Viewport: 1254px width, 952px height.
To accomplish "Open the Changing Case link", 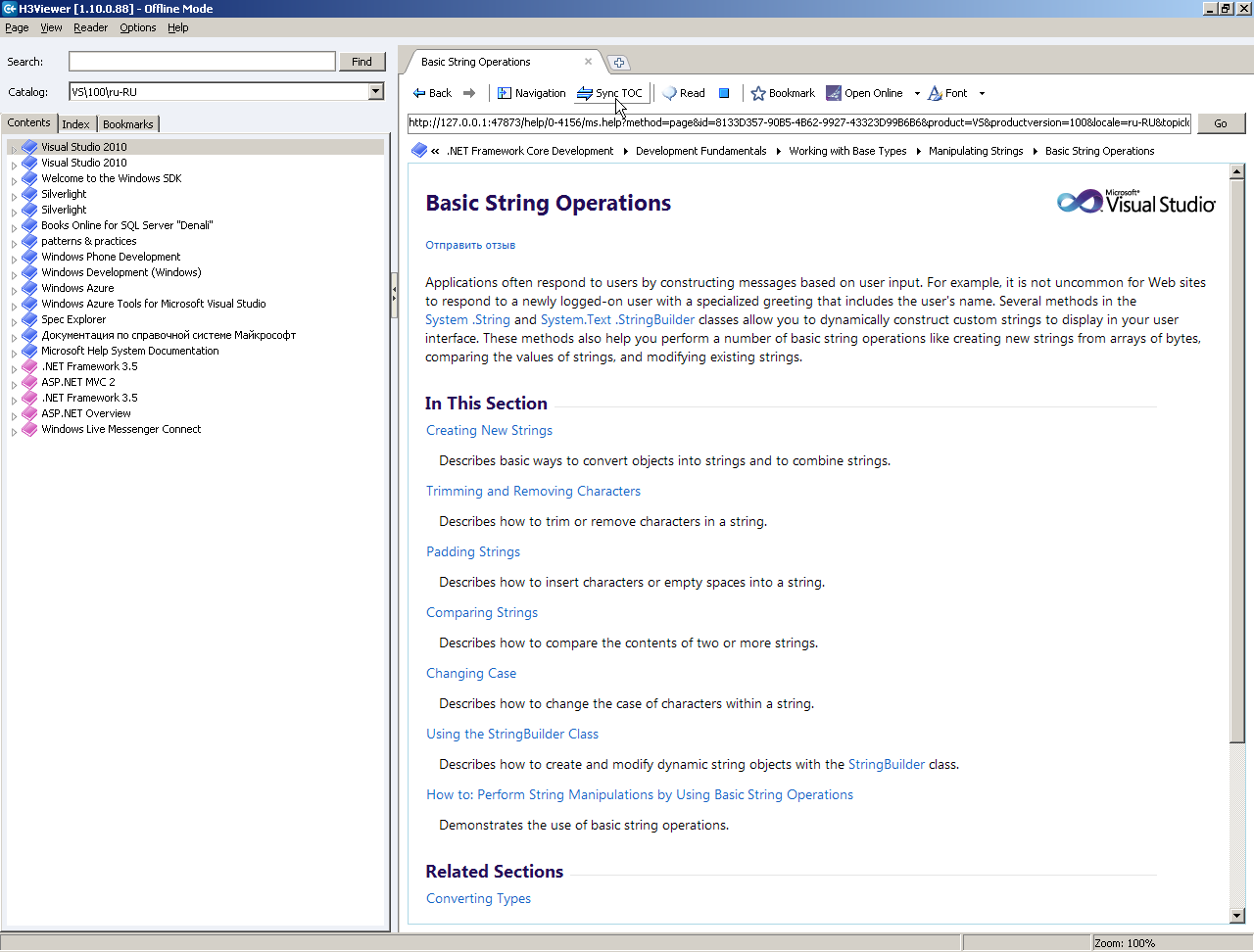I will (x=471, y=673).
